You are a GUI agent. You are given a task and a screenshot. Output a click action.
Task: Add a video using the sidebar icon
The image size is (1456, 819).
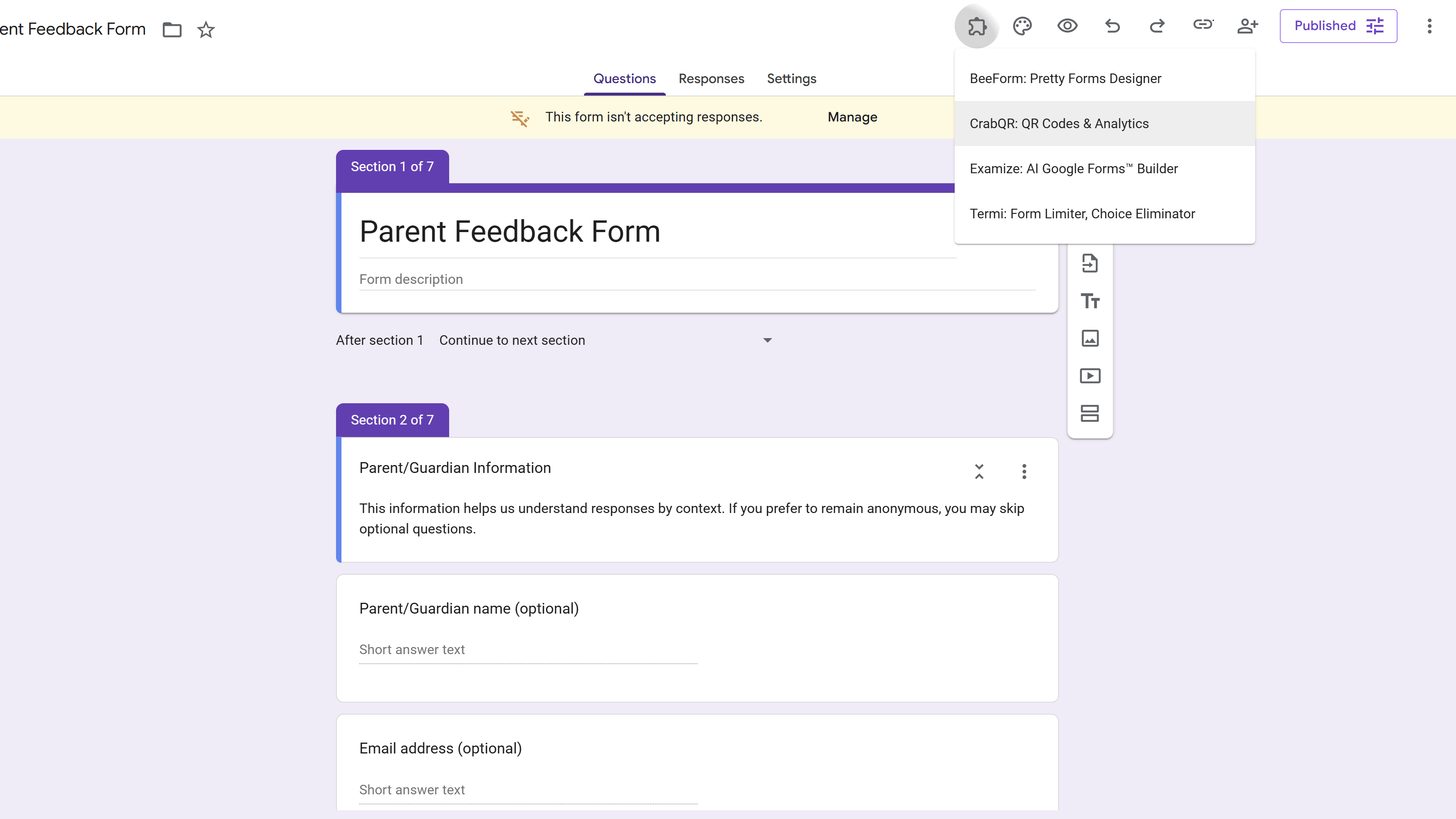tap(1090, 375)
